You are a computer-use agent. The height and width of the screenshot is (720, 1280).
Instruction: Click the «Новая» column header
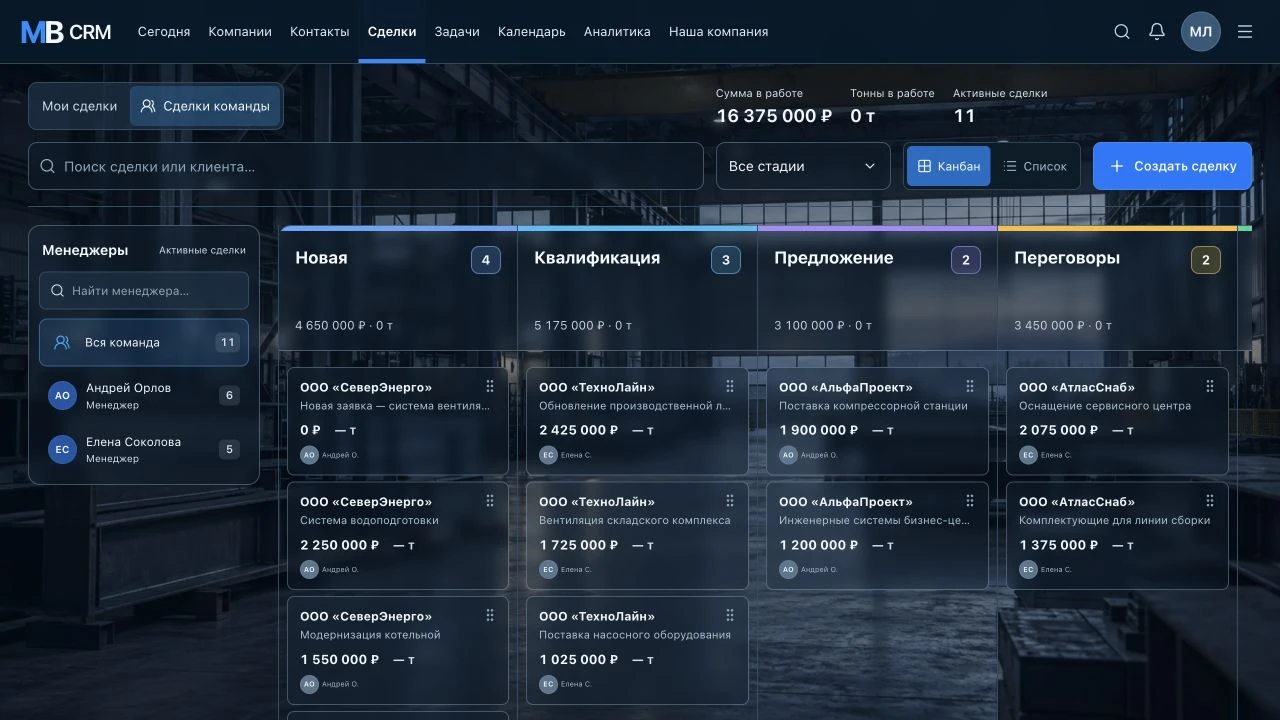(x=321, y=258)
